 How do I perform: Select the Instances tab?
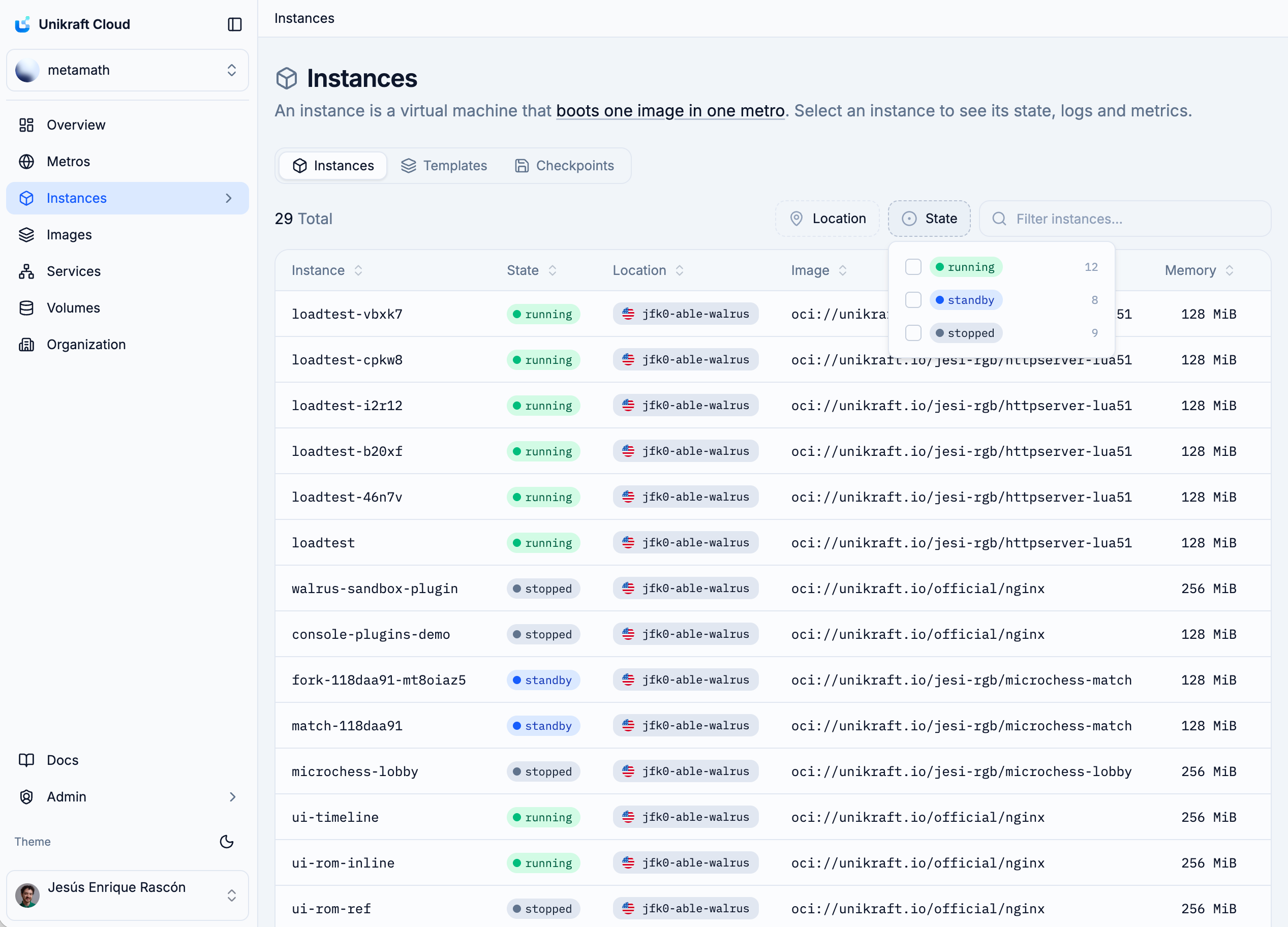(333, 166)
